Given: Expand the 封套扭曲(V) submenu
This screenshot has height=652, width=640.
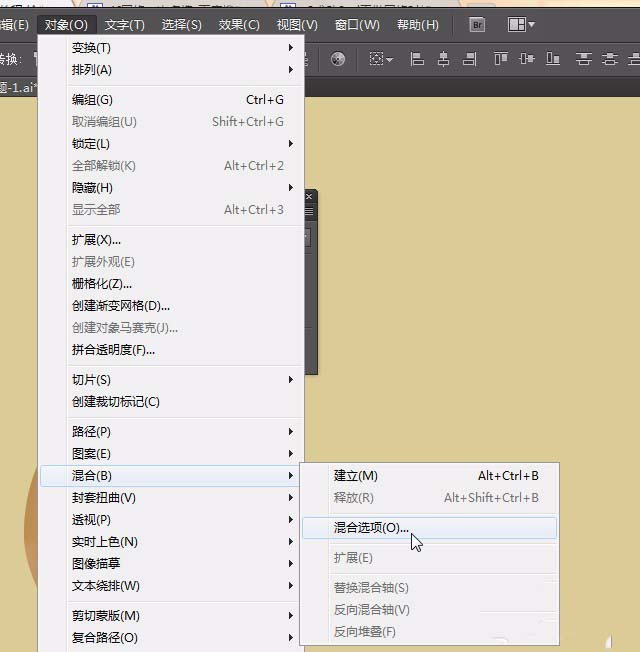Looking at the screenshot, I should (x=171, y=498).
